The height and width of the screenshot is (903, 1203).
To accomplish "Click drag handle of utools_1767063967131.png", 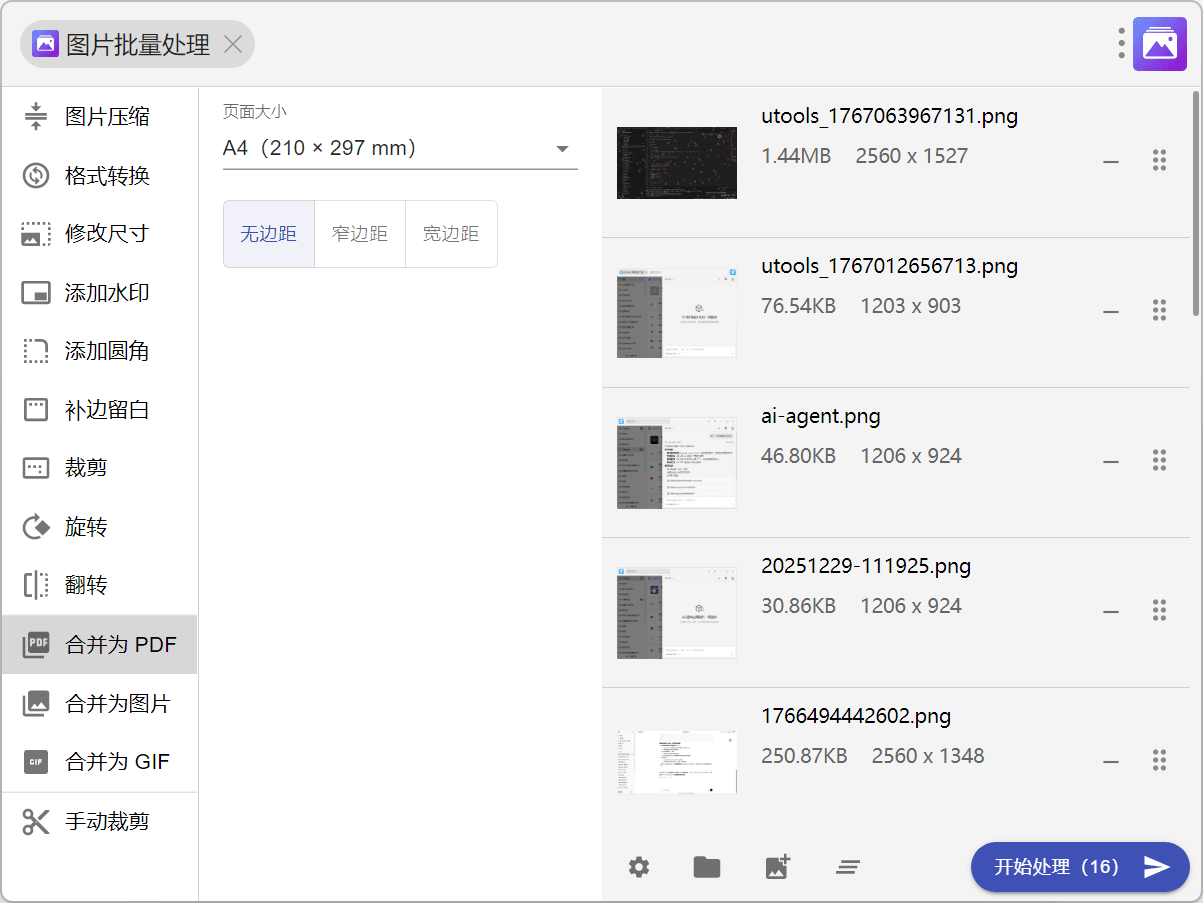I will (x=1160, y=160).
